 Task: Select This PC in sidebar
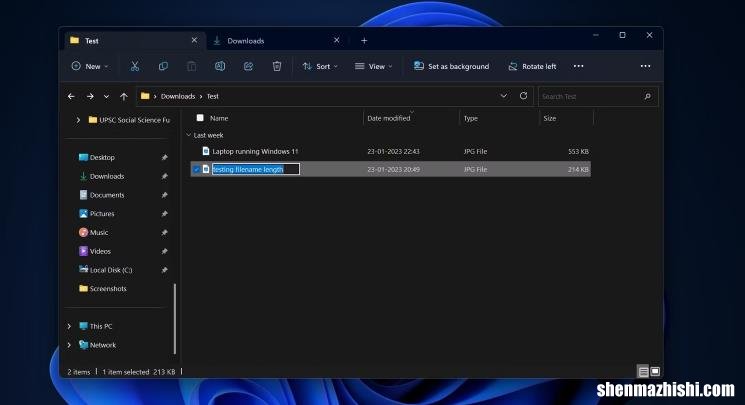96,326
